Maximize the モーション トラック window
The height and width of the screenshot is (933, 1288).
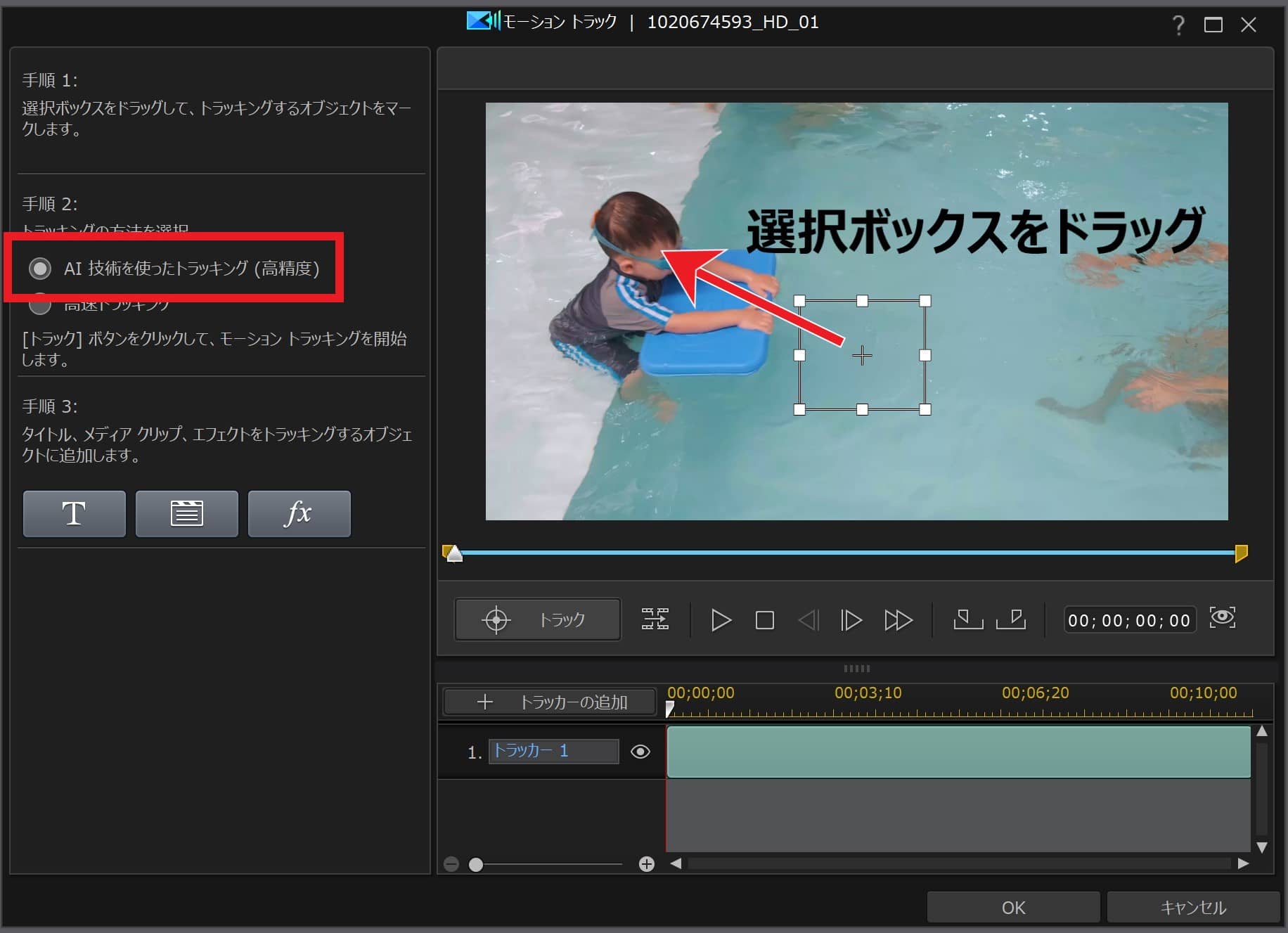point(1213,25)
